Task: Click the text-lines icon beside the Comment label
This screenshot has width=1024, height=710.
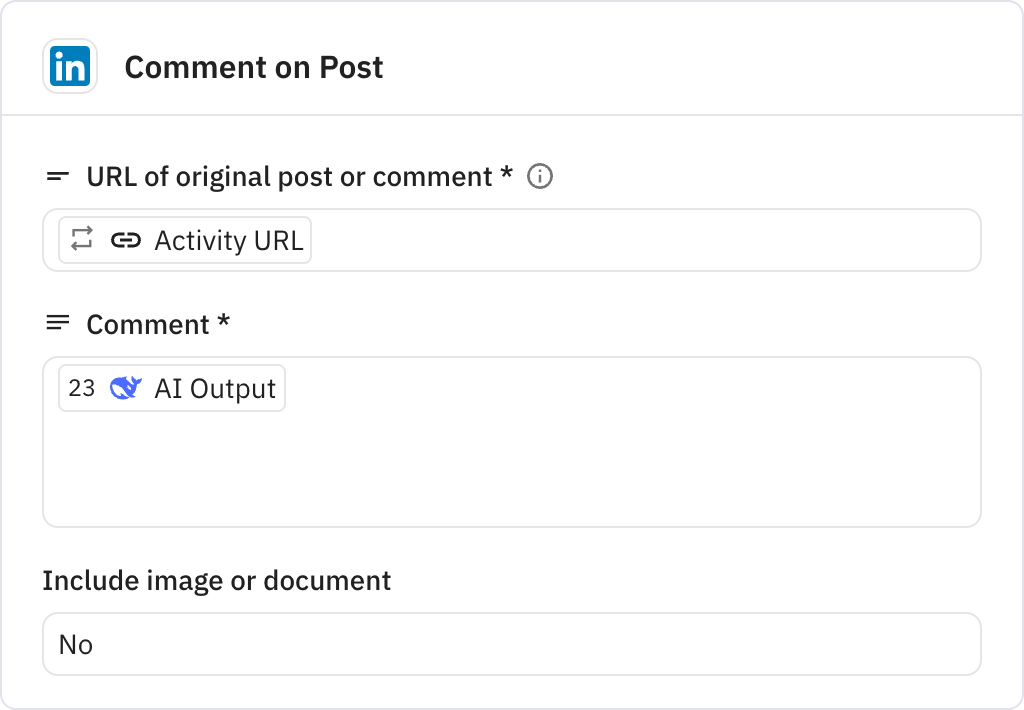Action: pyautogui.click(x=57, y=322)
